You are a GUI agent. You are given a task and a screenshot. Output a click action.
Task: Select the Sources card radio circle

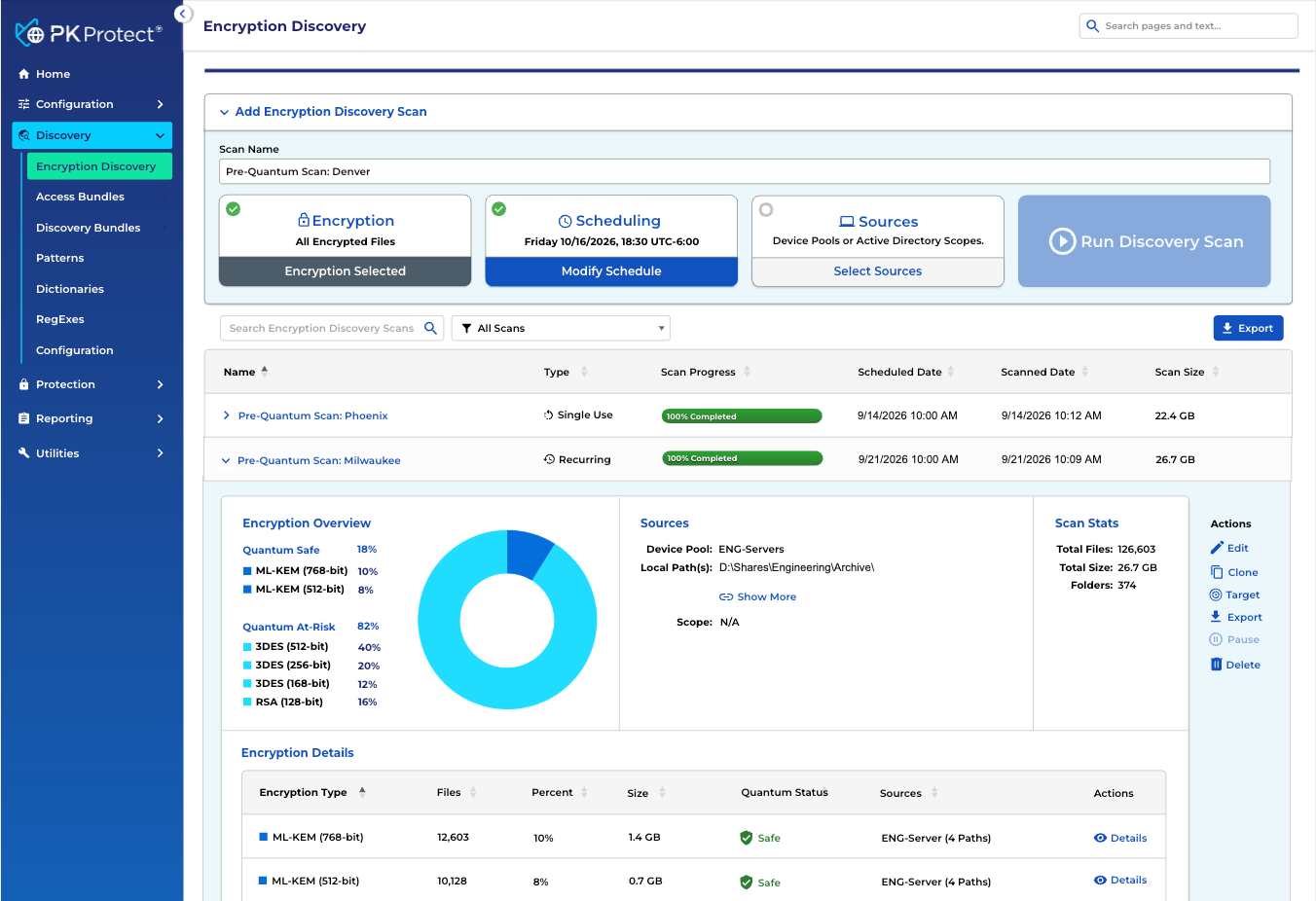pos(766,209)
